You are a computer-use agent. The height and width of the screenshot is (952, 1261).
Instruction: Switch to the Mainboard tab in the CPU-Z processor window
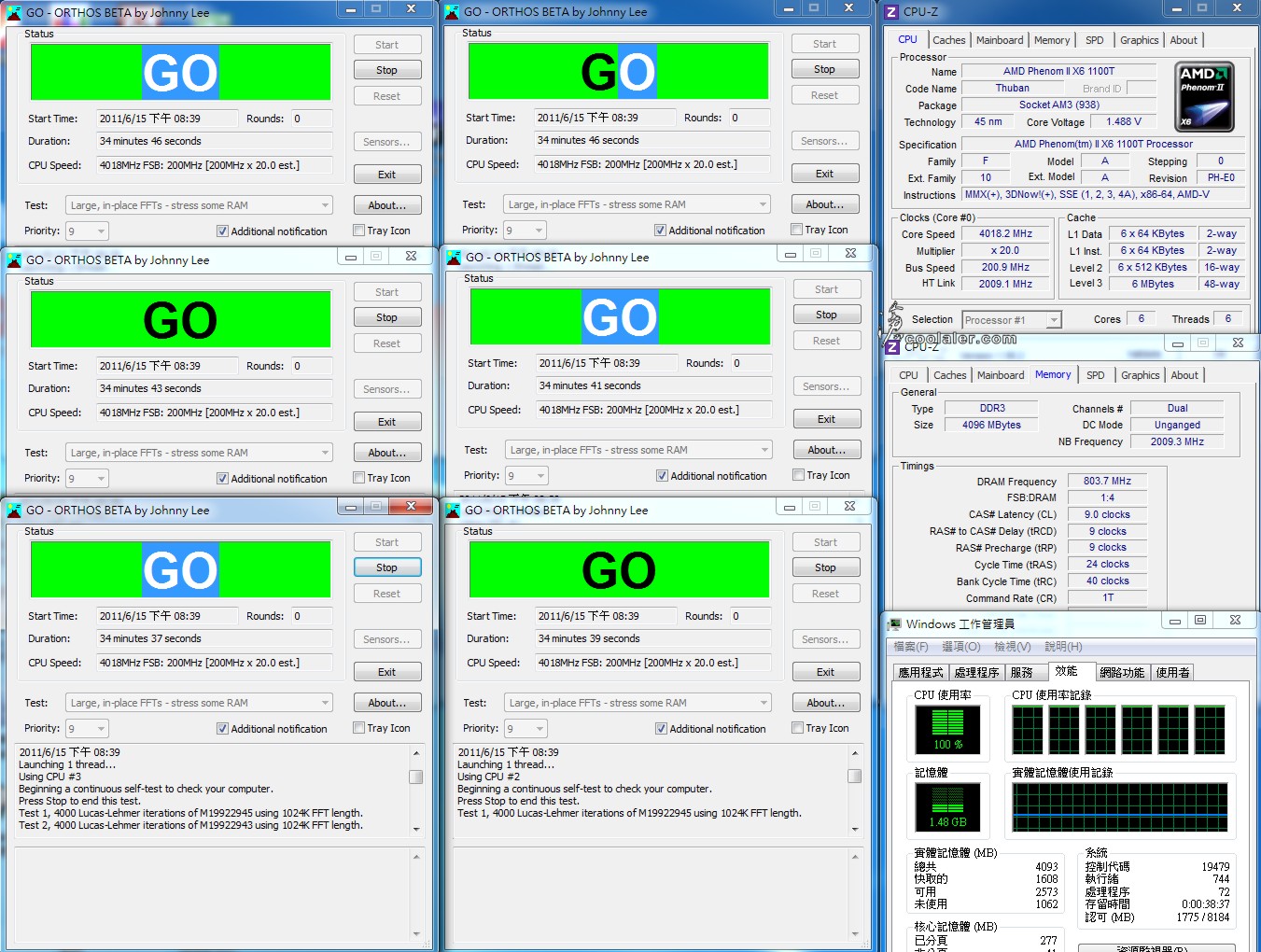(x=1000, y=40)
